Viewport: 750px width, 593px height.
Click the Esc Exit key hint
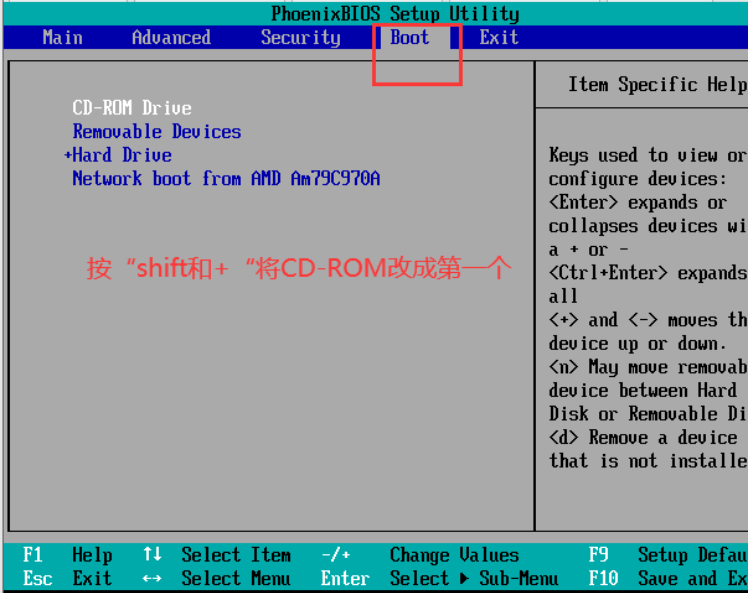tap(67, 579)
